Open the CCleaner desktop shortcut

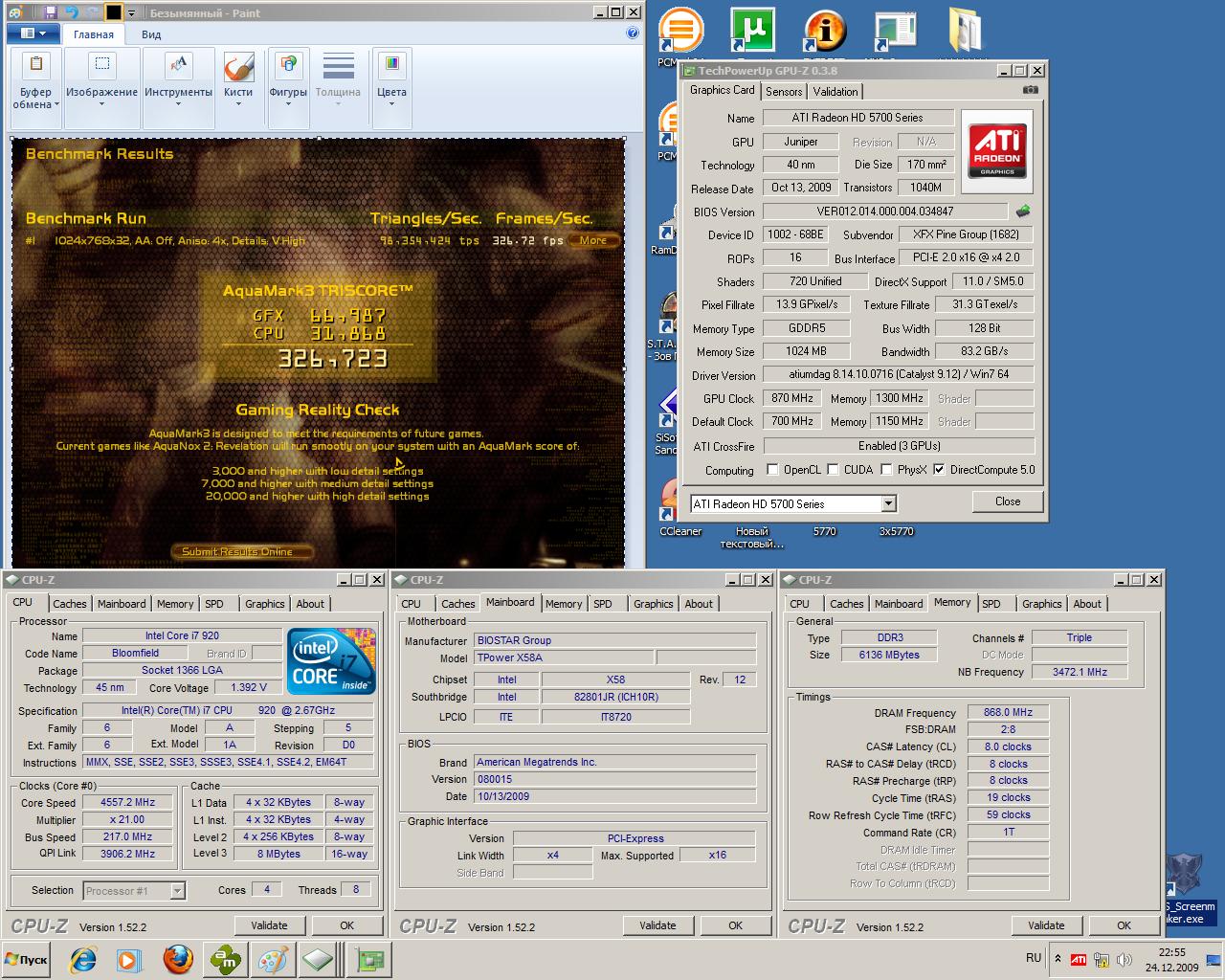click(679, 507)
